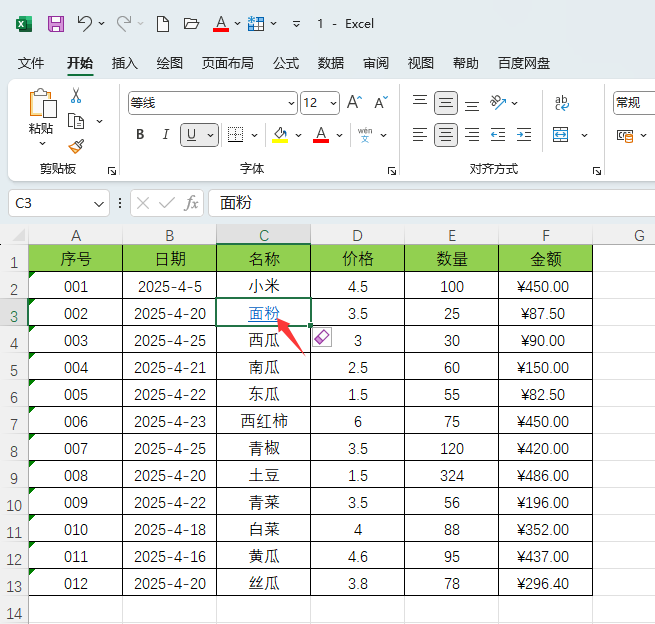Image resolution: width=655 pixels, height=624 pixels.
Task: Click the phonetic guide wén icon
Action: pyautogui.click(x=365, y=135)
